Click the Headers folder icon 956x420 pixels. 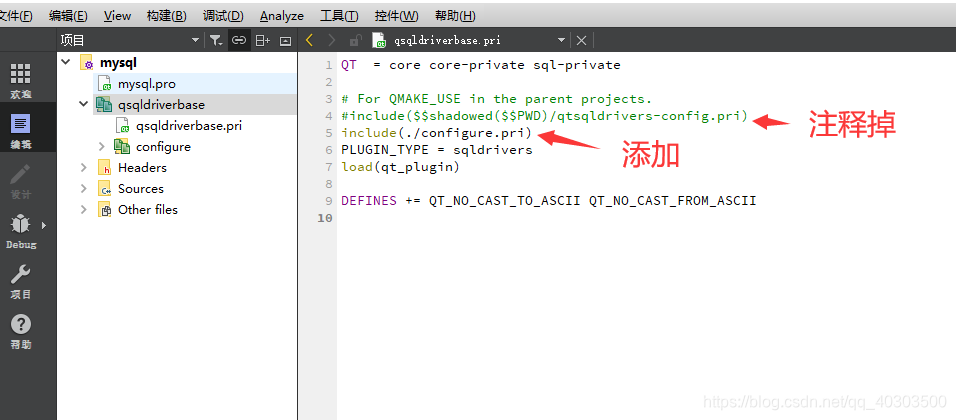pos(105,168)
